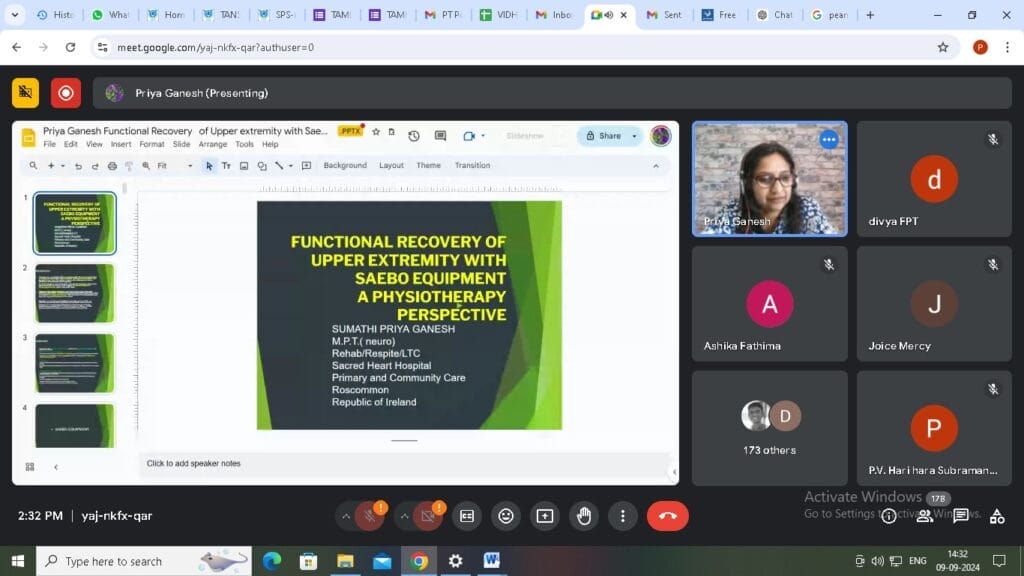Viewport: 1024px width, 576px height.
Task: Expand audio settings chevron beside microphone
Action: tap(346, 516)
